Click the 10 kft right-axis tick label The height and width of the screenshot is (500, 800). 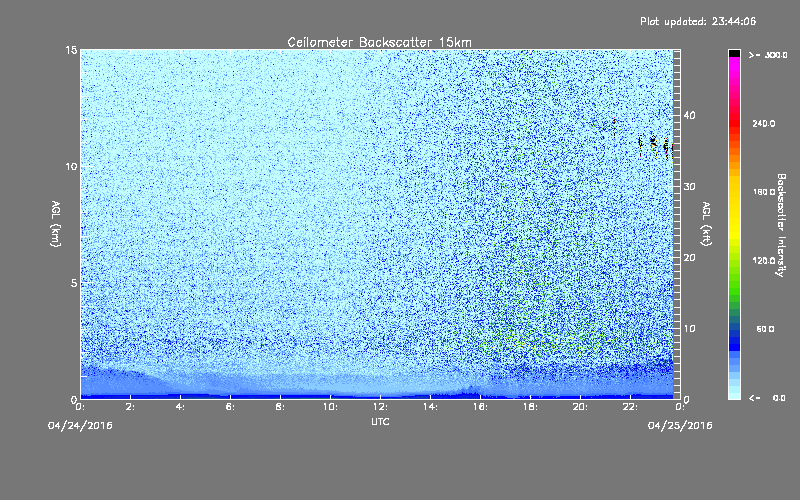pyautogui.click(x=689, y=329)
